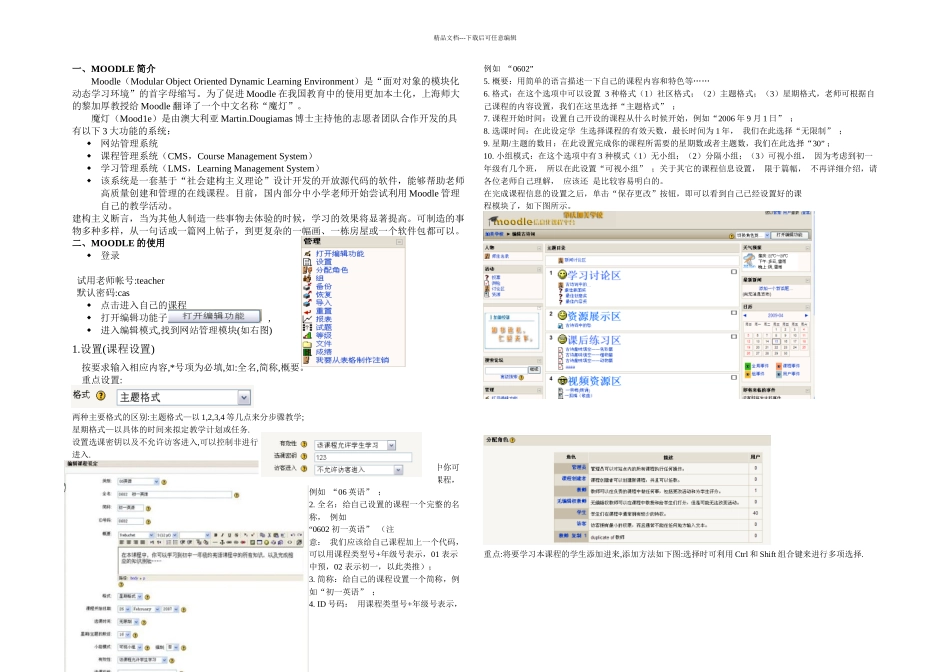Image resolution: width=950 pixels, height=672 pixels.
Task: Show only topic 2 资源展示区 square toggle
Action: tap(734, 313)
